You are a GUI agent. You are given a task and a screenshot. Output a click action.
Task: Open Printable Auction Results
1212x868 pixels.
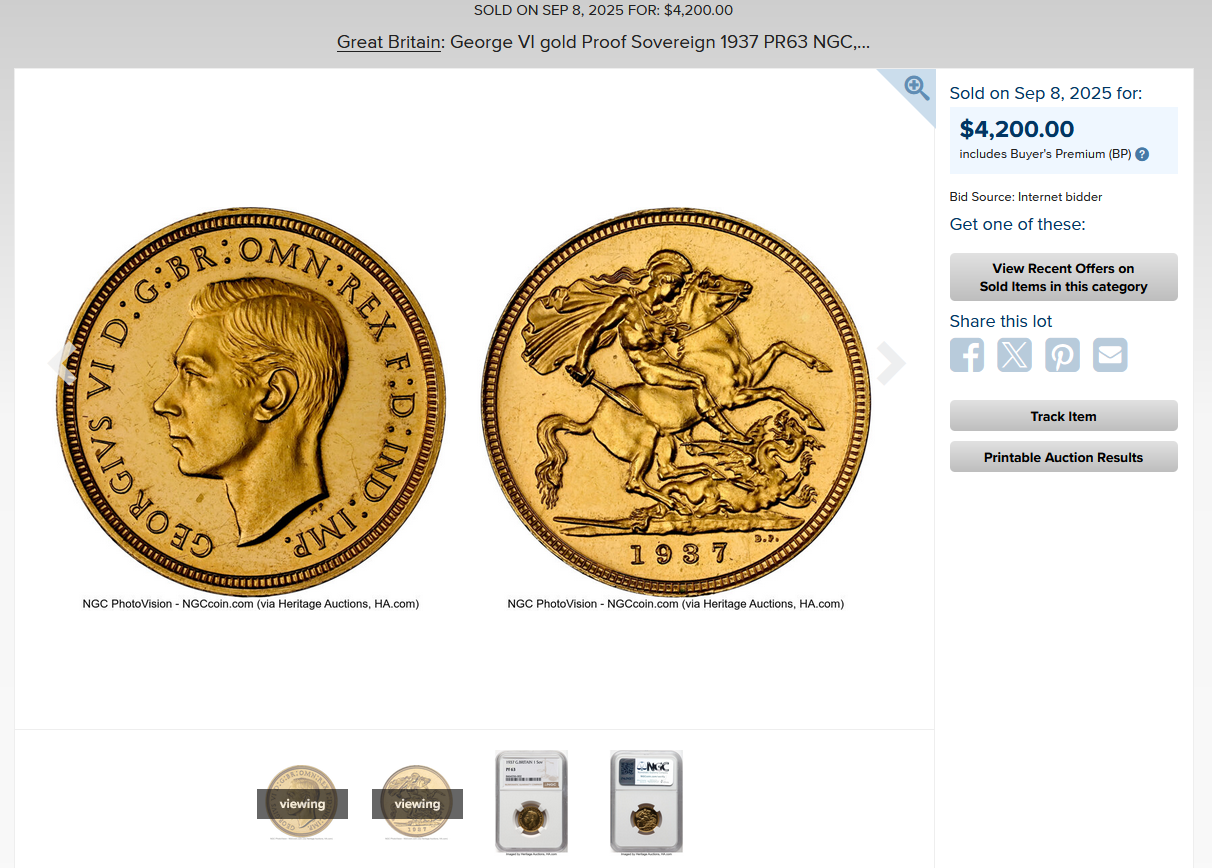tap(1063, 457)
